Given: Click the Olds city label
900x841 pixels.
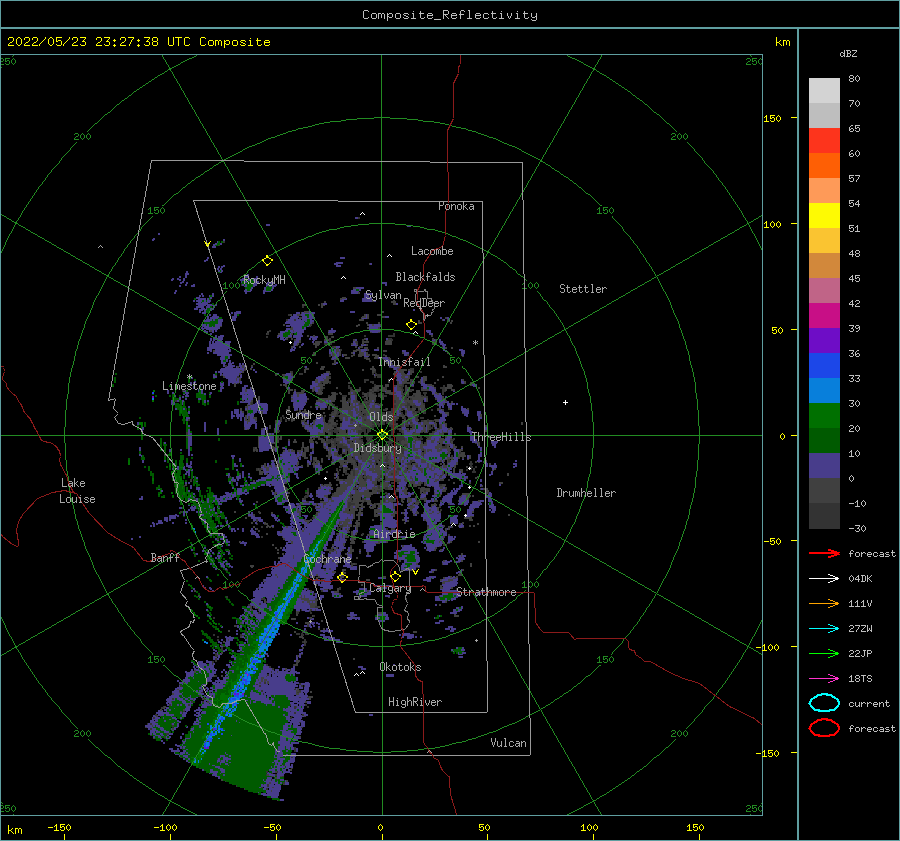Looking at the screenshot, I should (381, 417).
